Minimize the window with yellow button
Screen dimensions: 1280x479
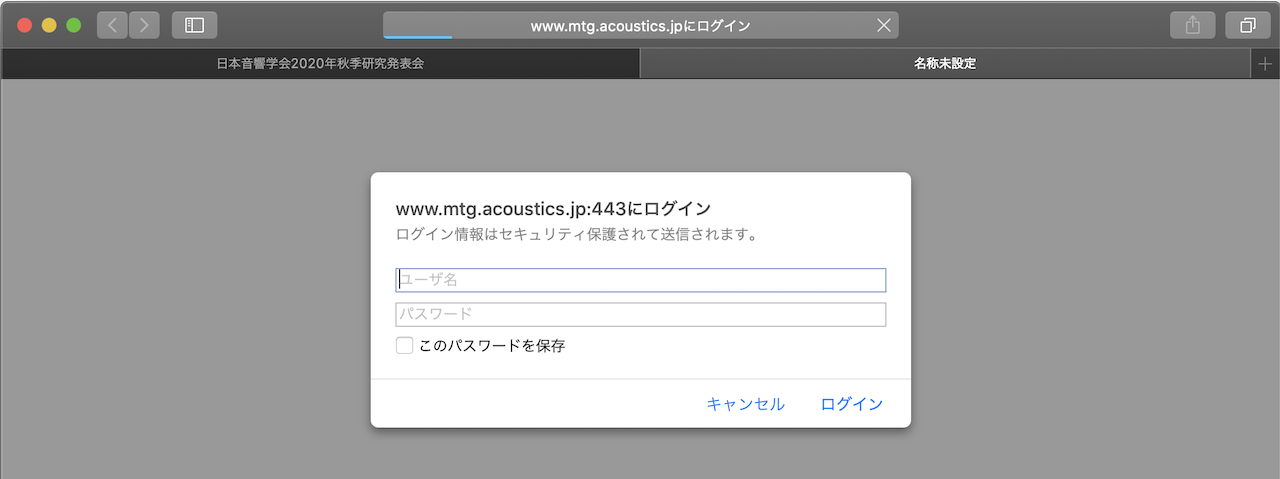tap(49, 25)
